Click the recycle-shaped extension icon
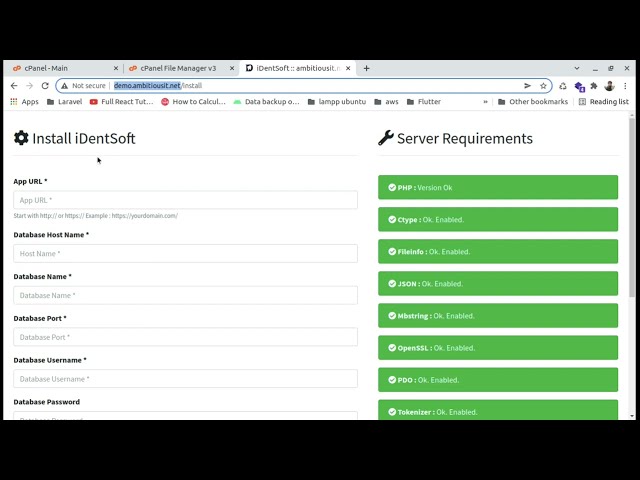Screen dimensions: 640x480 click(x=563, y=86)
